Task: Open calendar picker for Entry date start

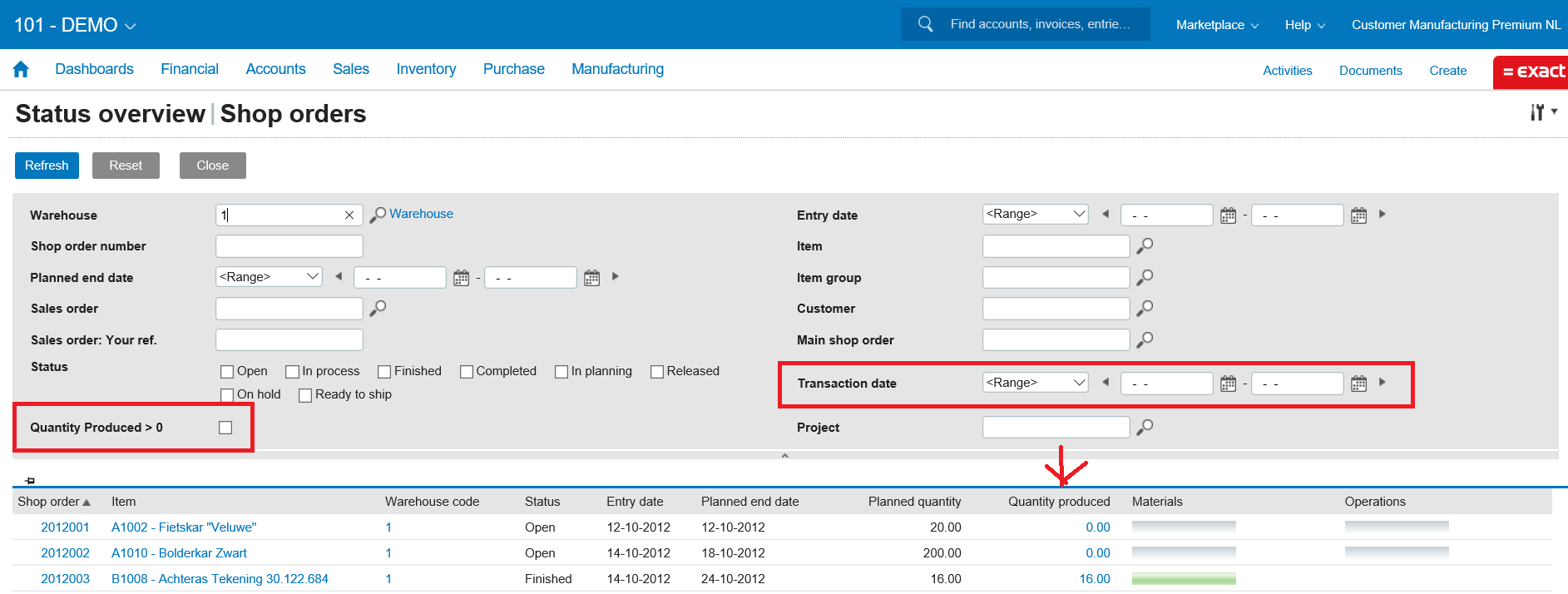Action: (1228, 215)
